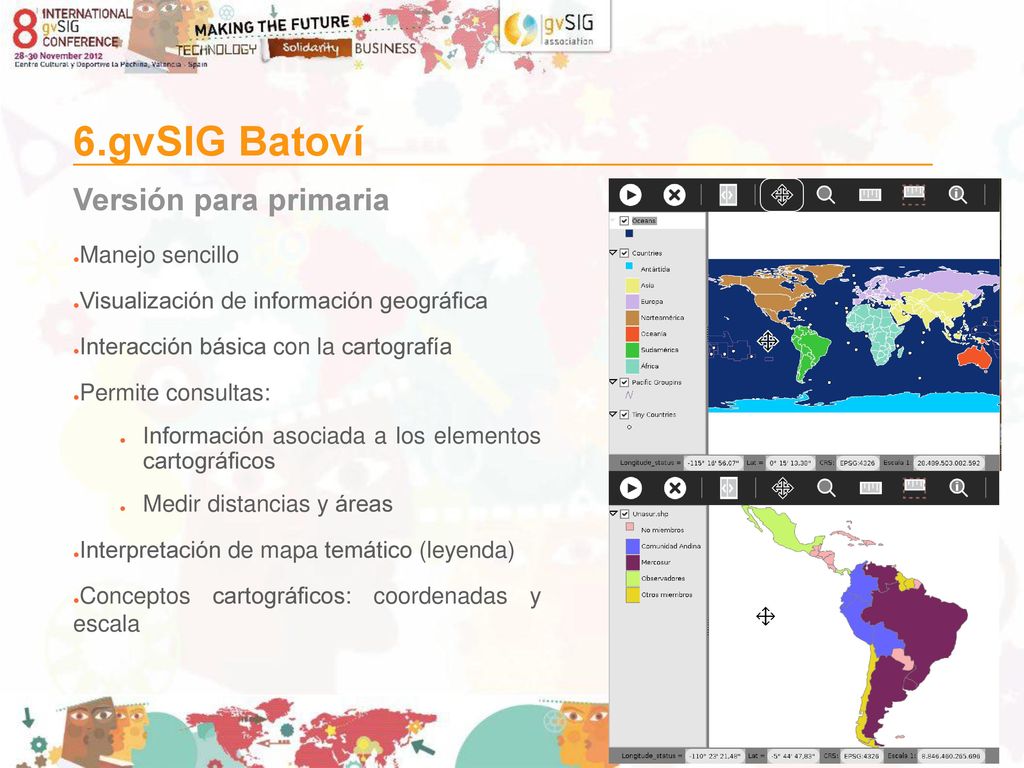Choose the measure area ruler in the world map toolbar

[x=914, y=195]
